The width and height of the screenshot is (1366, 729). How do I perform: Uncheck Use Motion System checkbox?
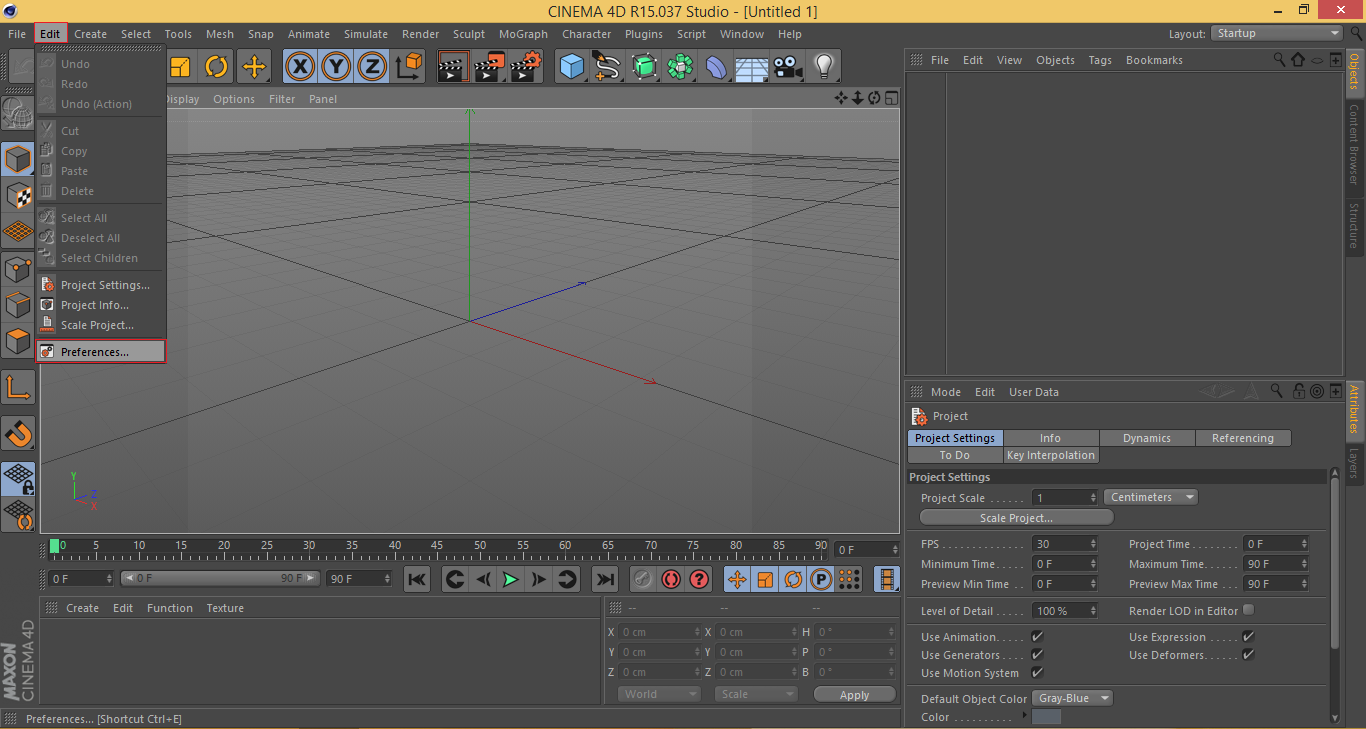1037,672
